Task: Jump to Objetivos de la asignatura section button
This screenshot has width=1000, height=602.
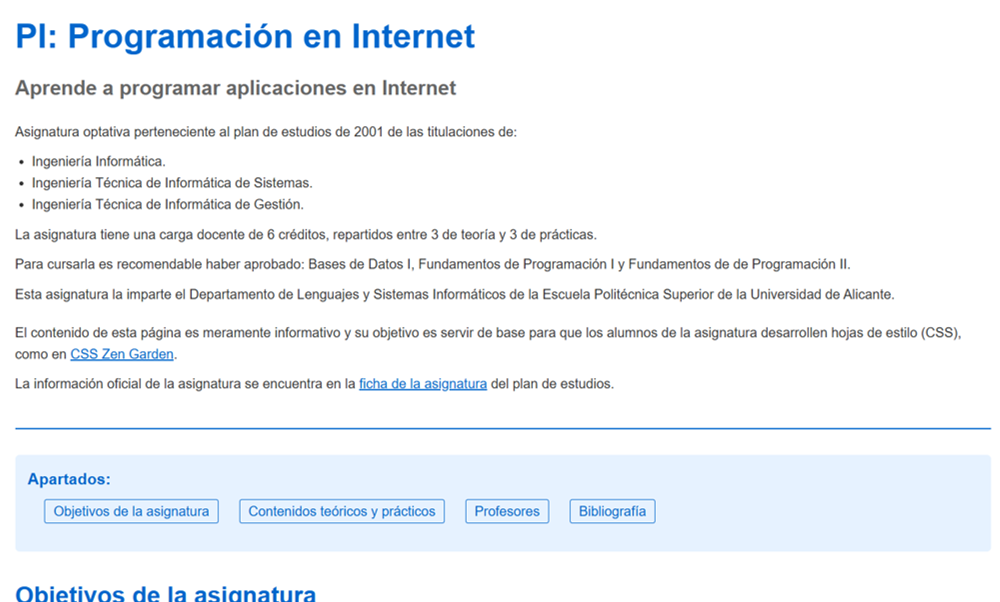Action: 131,511
